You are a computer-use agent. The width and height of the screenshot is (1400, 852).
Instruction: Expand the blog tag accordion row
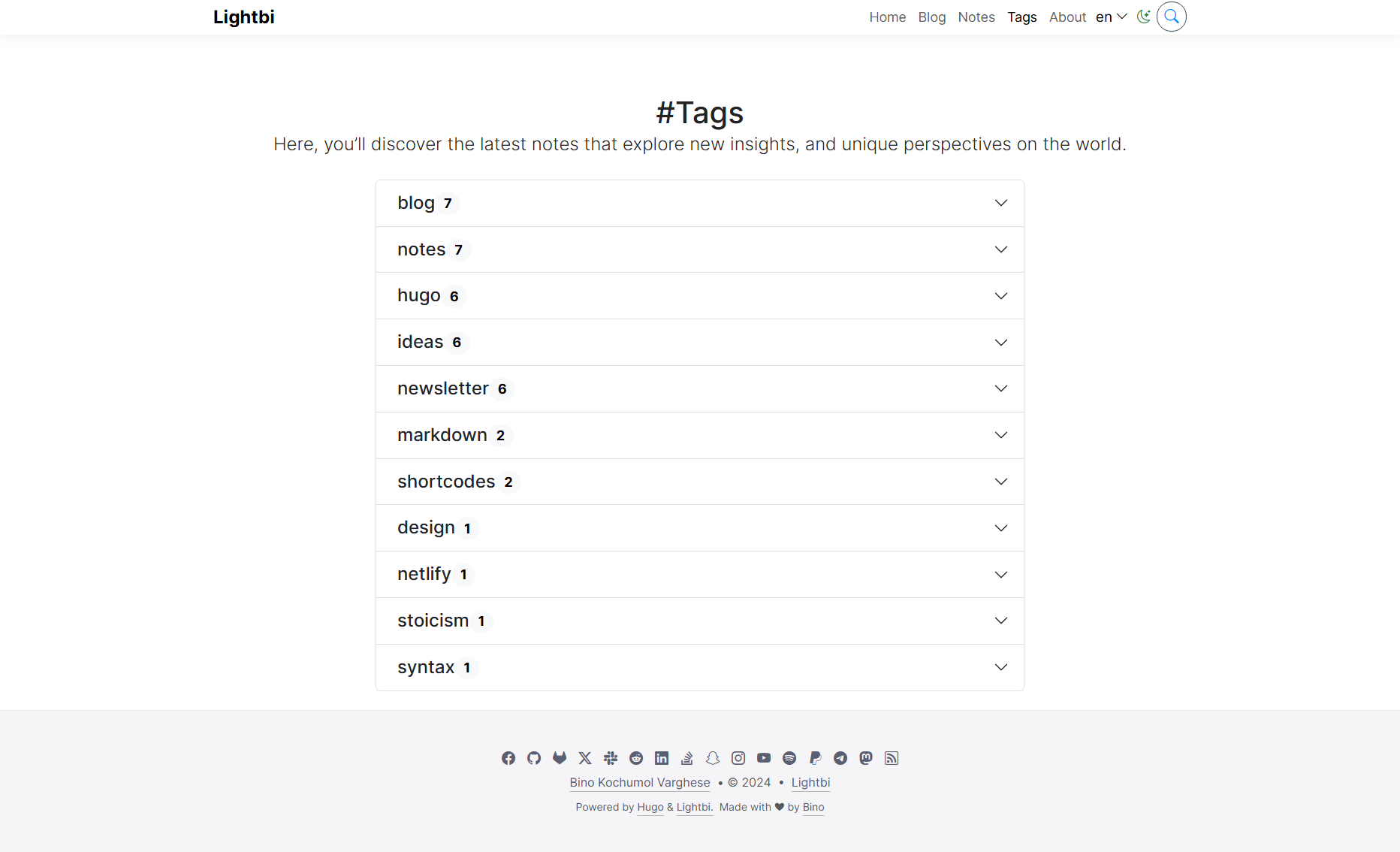point(700,203)
